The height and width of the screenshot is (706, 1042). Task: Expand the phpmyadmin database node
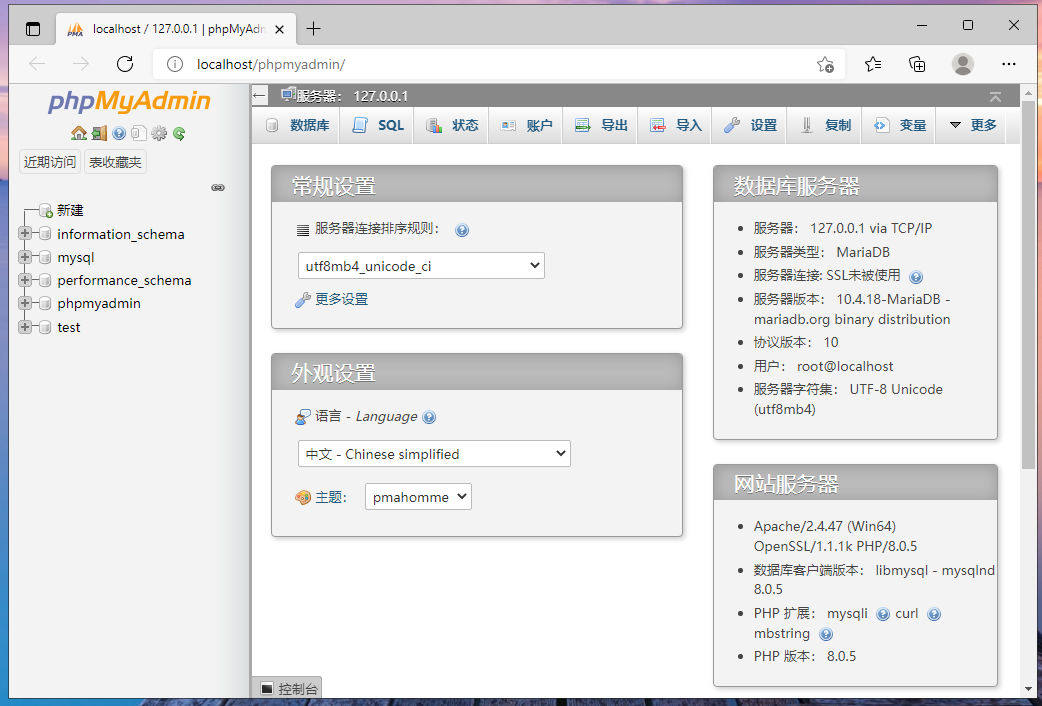[25, 303]
